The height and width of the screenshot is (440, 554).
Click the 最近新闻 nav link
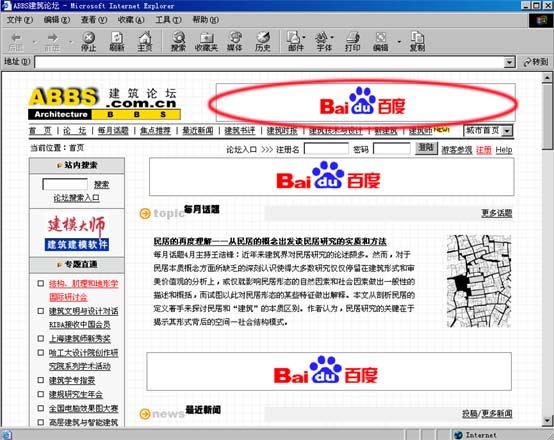pyautogui.click(x=198, y=131)
